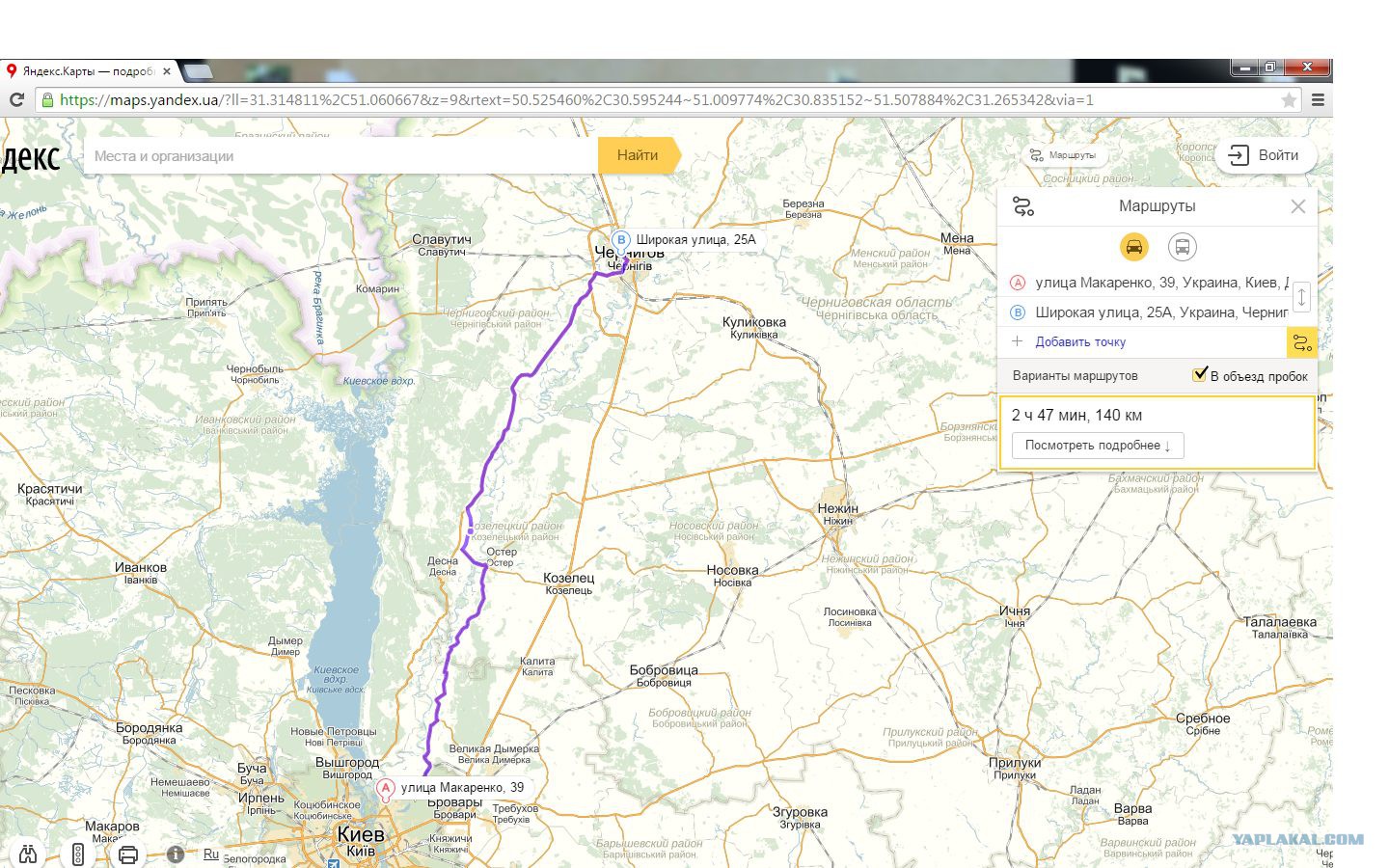Focus the 'Места и организации' search field
Viewport: 1389px width, 868px height.
coord(340,155)
